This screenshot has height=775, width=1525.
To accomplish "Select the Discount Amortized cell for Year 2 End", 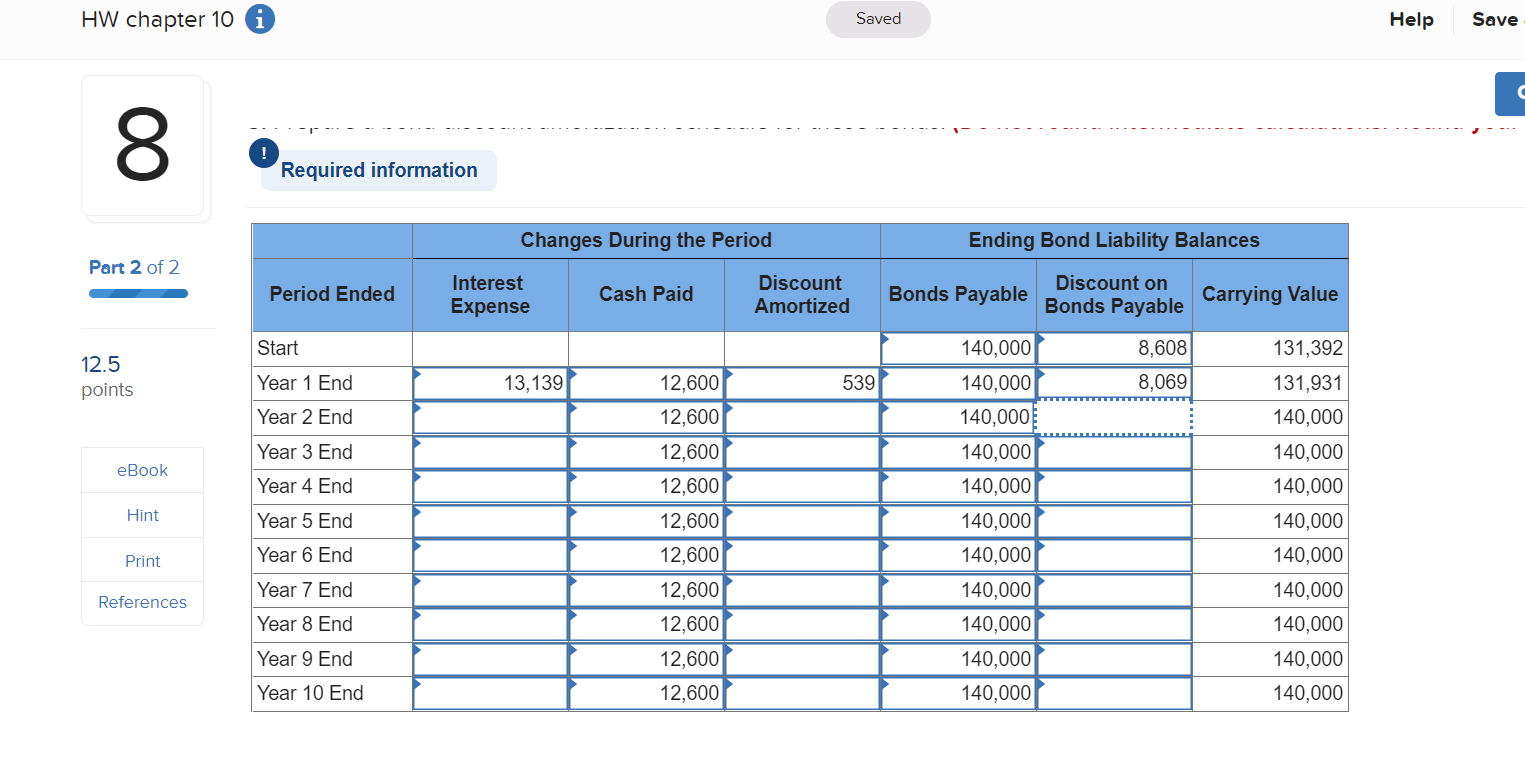I will pyautogui.click(x=801, y=417).
